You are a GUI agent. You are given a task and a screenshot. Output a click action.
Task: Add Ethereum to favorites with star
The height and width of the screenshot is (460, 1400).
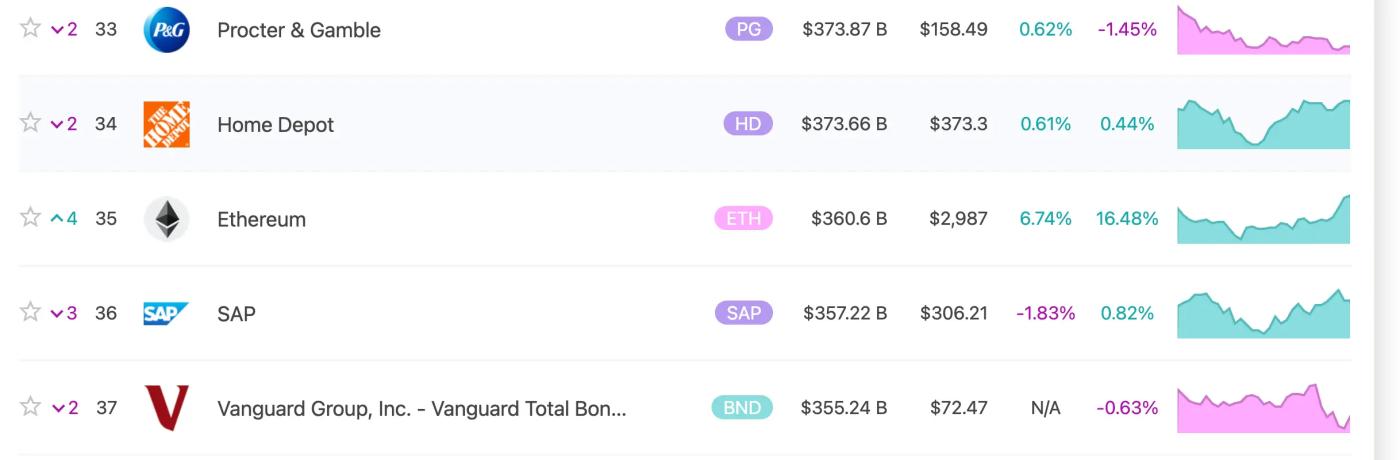(x=31, y=218)
